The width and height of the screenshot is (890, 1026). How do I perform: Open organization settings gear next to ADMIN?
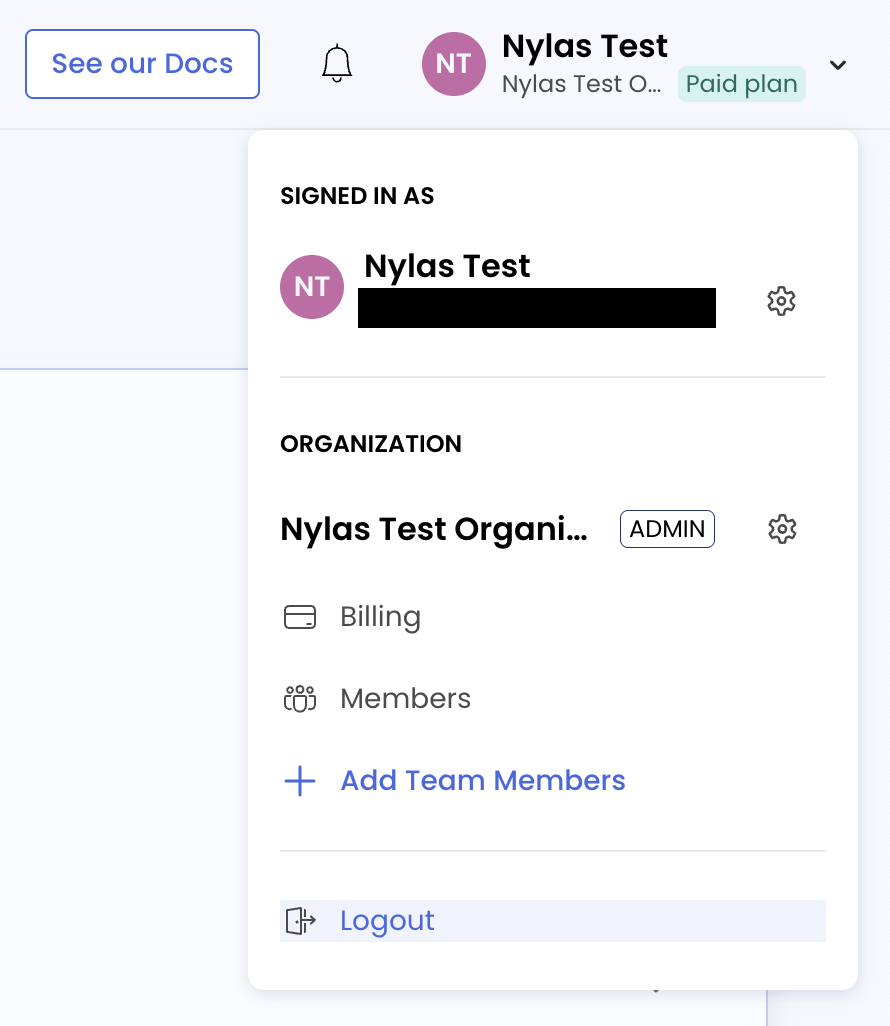coord(781,529)
